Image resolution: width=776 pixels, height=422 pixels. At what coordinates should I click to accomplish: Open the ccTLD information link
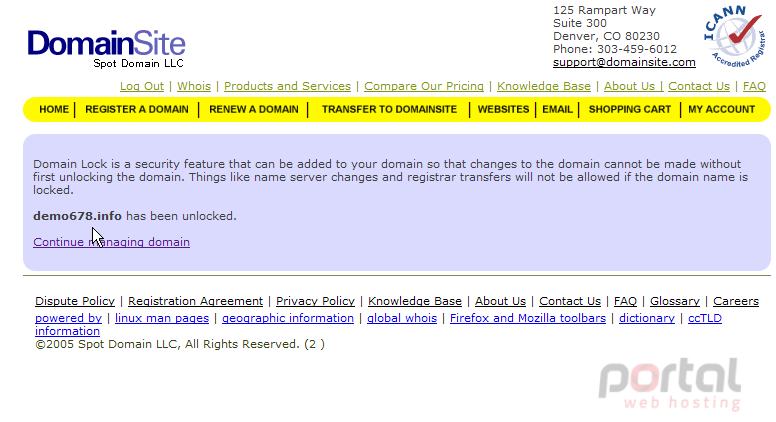(x=705, y=318)
